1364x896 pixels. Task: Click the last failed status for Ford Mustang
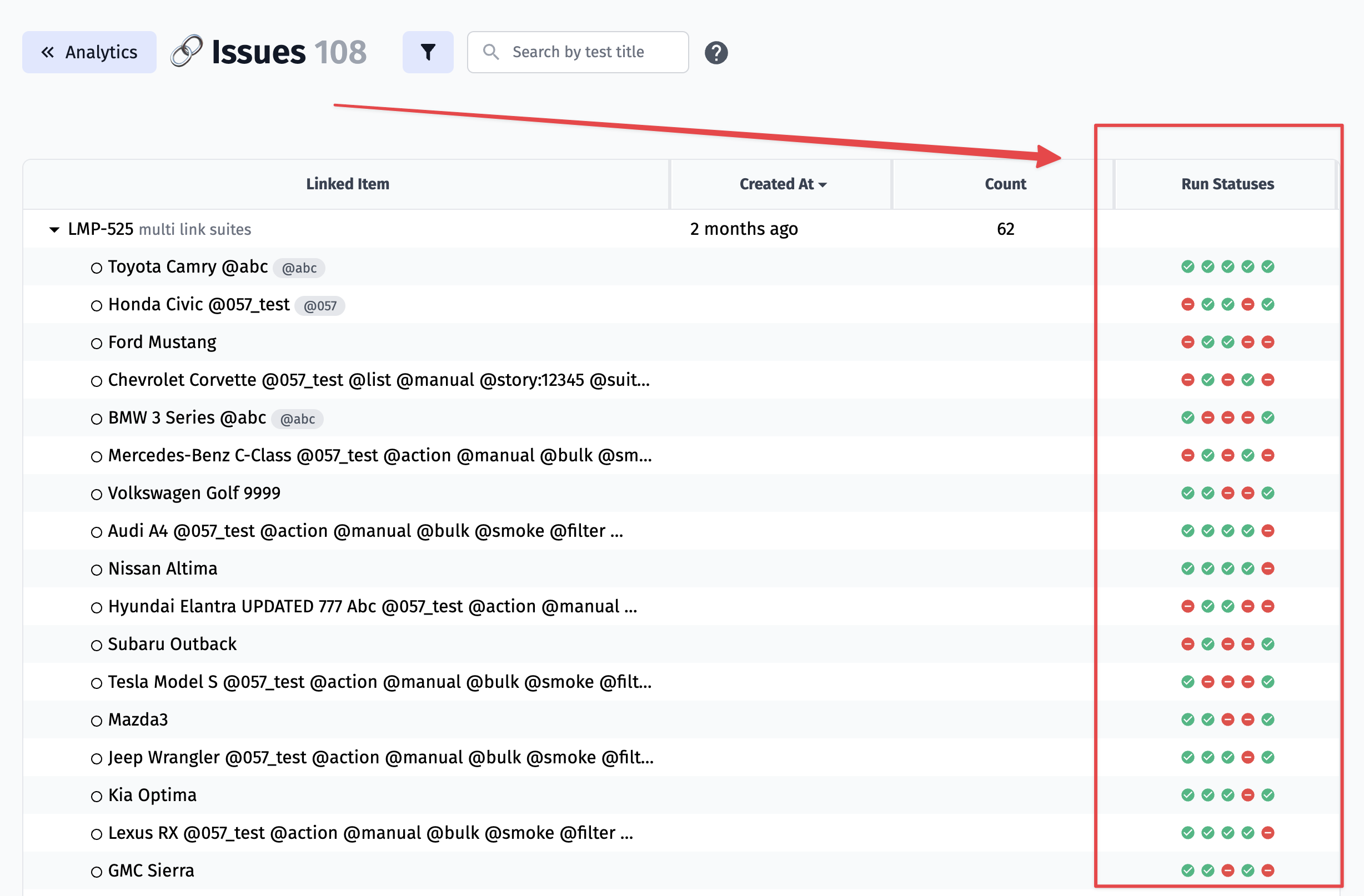click(x=1268, y=342)
